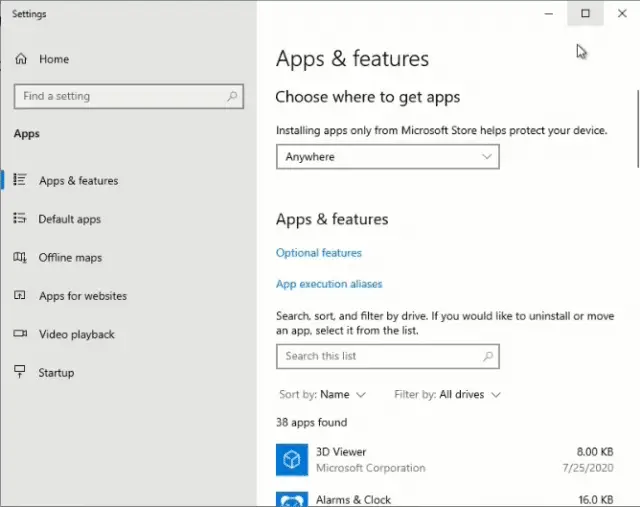Click the Apps for websites icon
Screen dimensions: 640x507
point(20,295)
